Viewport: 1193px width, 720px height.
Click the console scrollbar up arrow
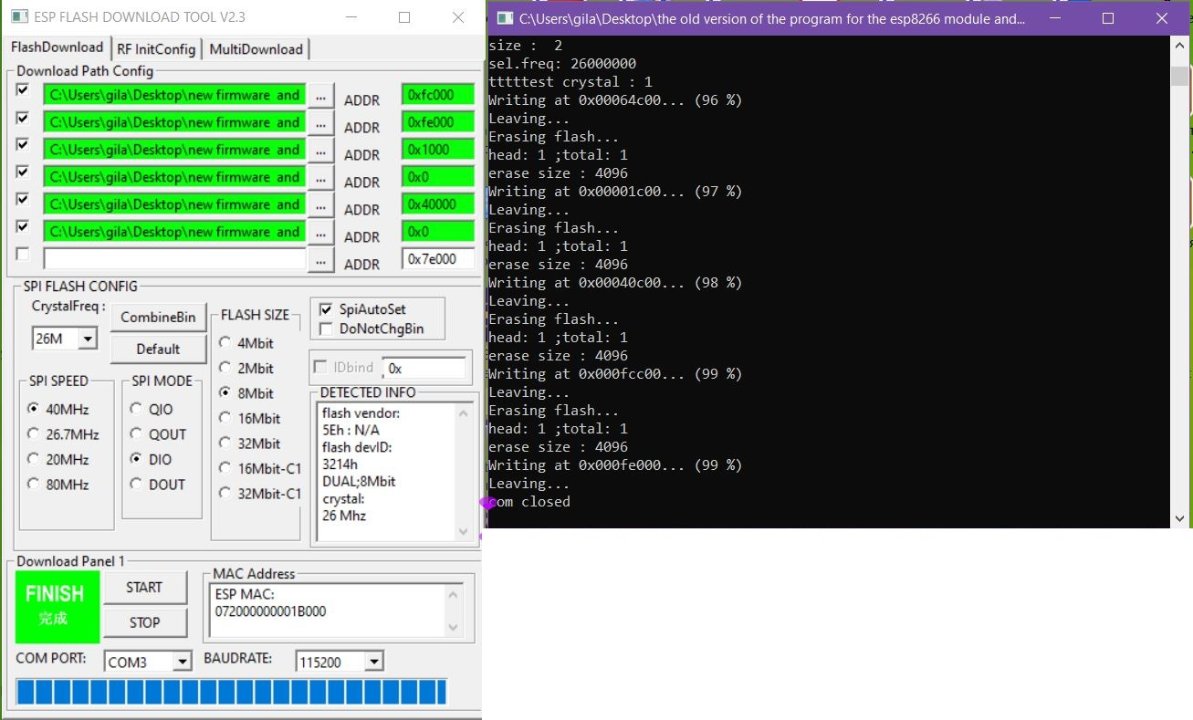click(x=1179, y=46)
